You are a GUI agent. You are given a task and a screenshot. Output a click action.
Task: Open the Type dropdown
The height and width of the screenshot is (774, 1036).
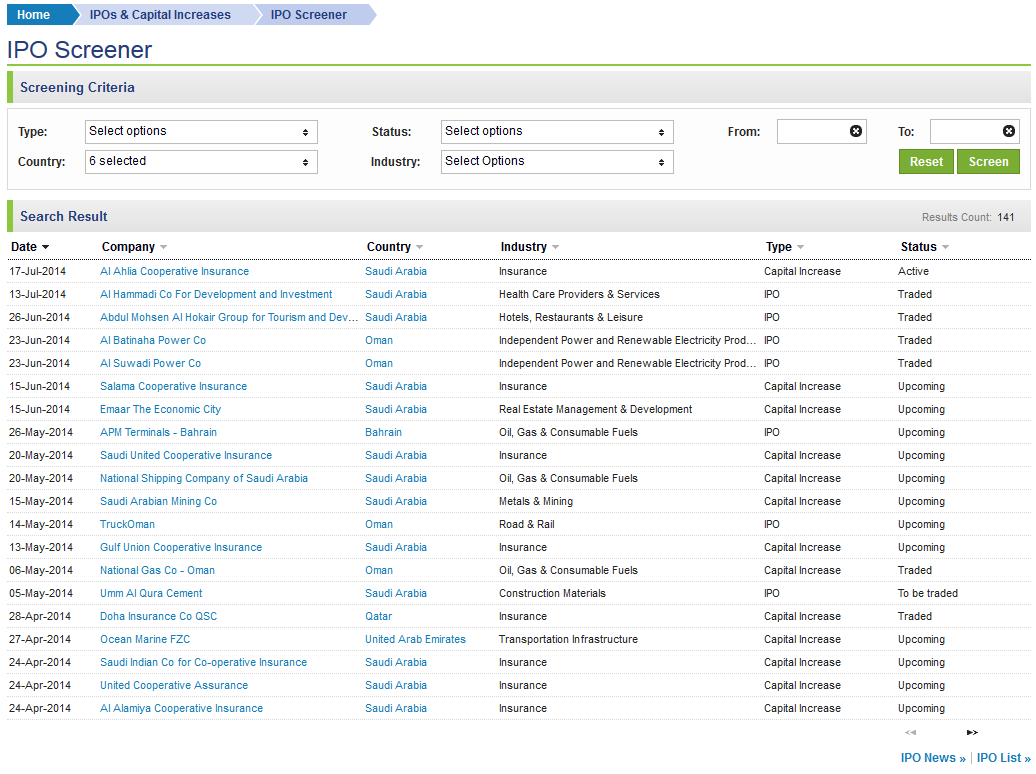point(202,132)
